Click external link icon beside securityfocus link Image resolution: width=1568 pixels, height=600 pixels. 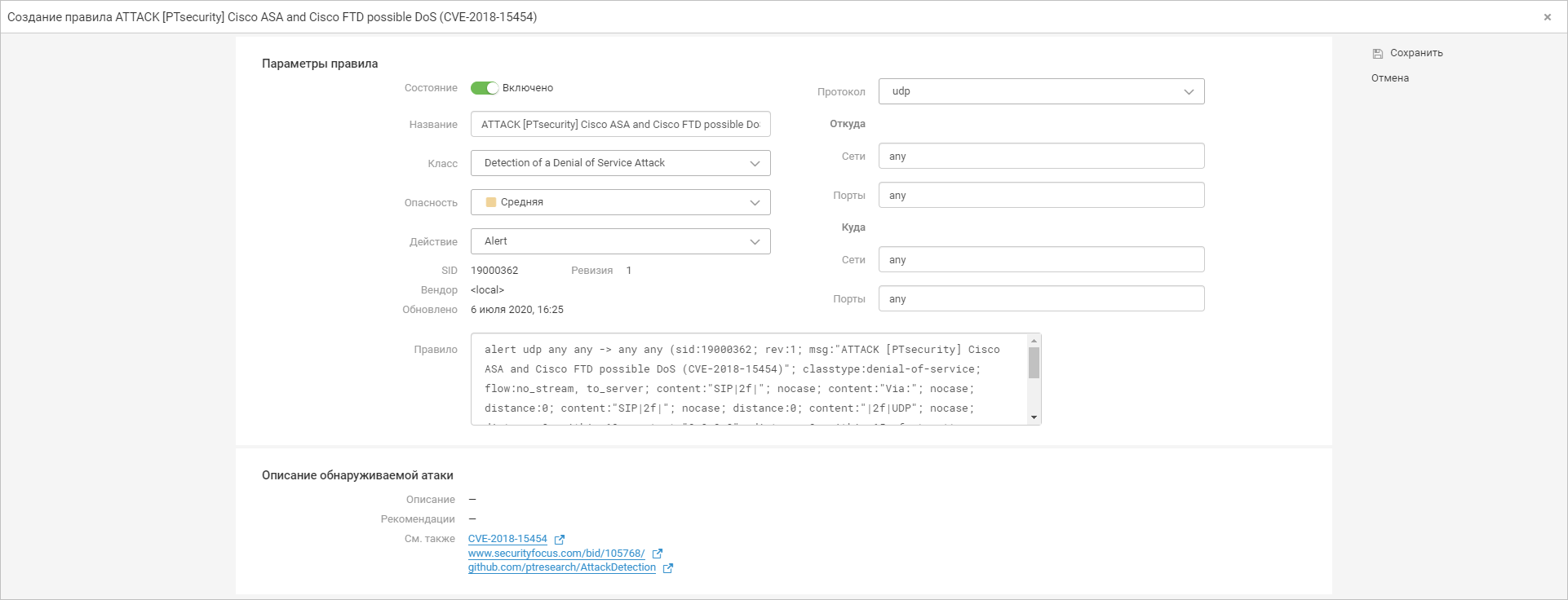(658, 554)
